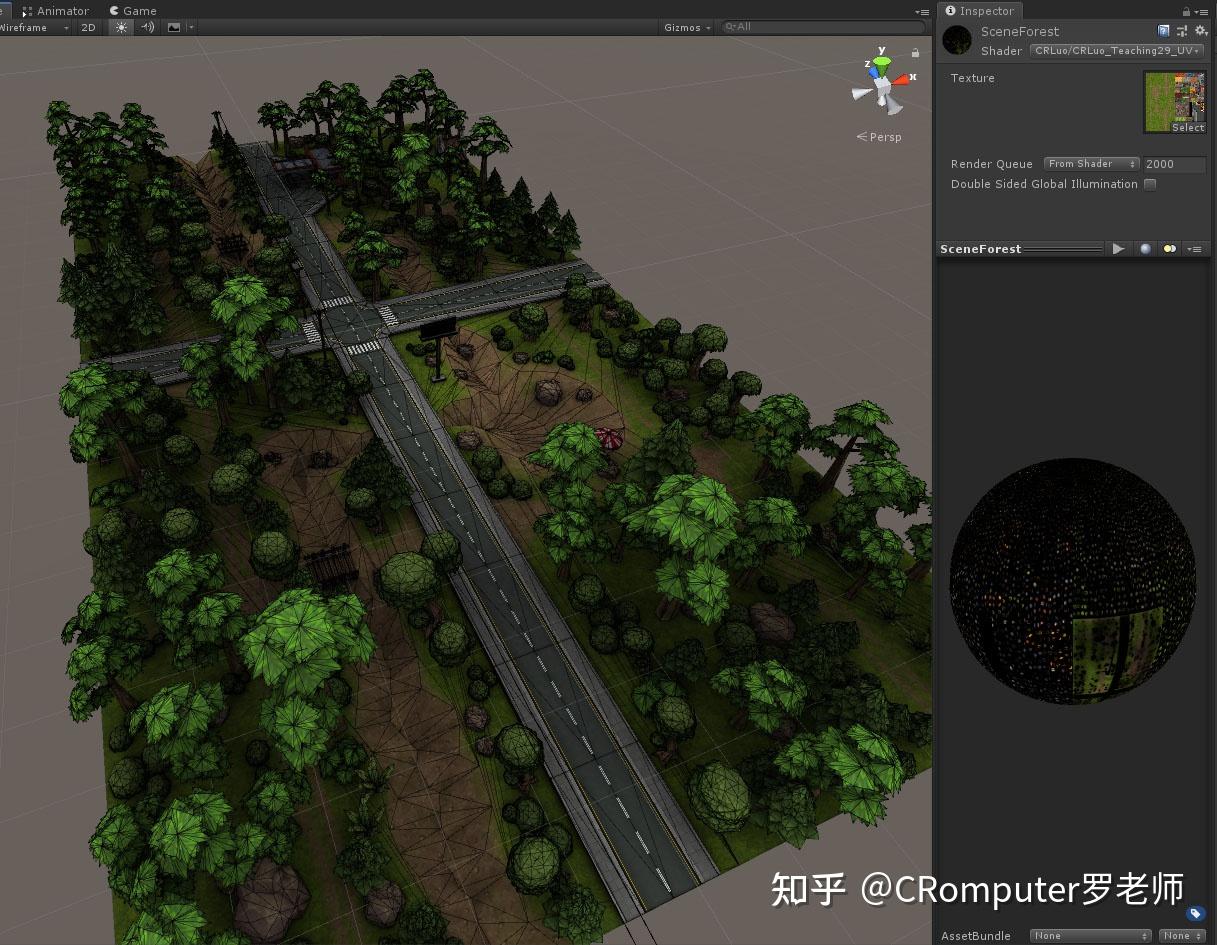1217x945 pixels.
Task: Toggle preview lighting in the SceneForest preview bar
Action: [x=1169, y=248]
